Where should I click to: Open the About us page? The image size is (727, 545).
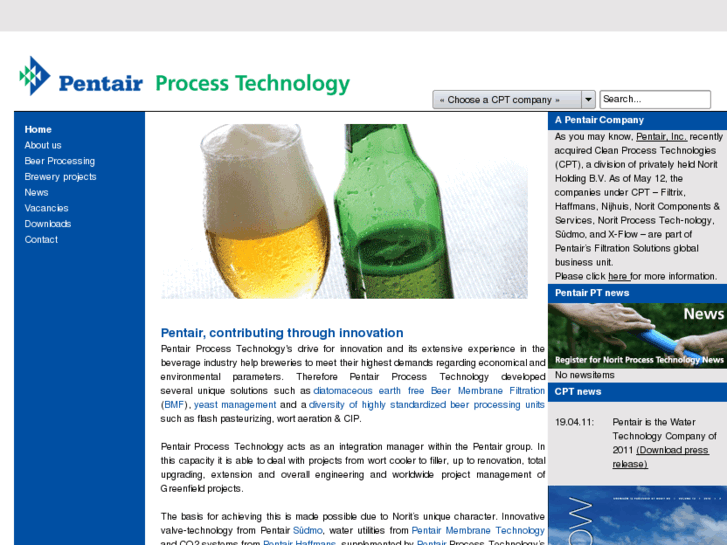click(43, 145)
